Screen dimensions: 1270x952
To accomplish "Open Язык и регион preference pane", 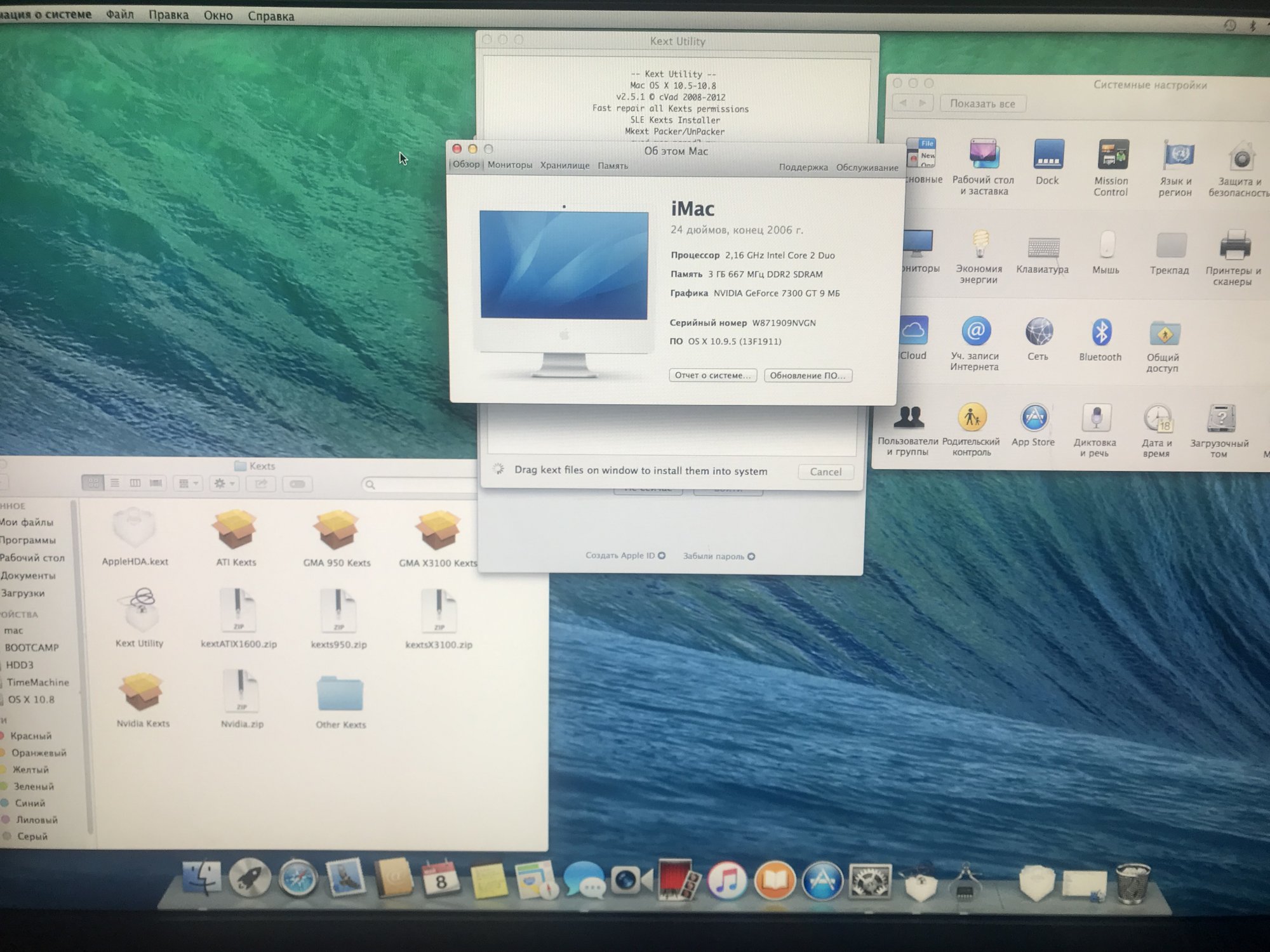I will coord(1175,168).
